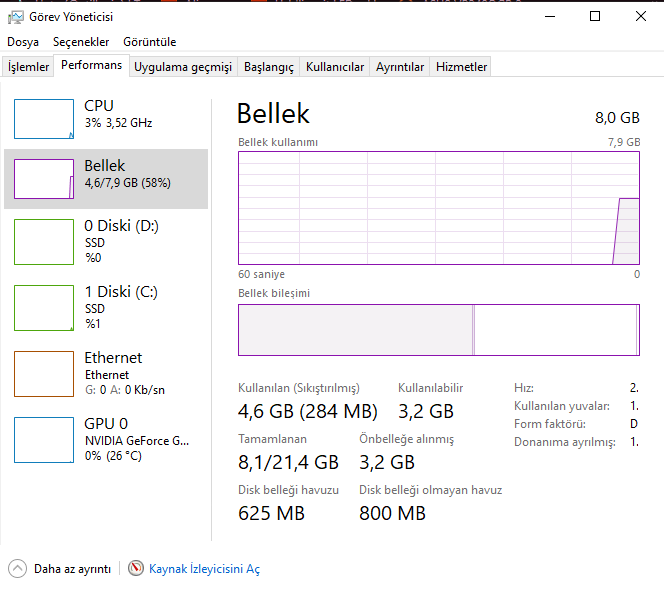Switch to the Başlangıç tab
The height and width of the screenshot is (593, 664).
(269, 67)
